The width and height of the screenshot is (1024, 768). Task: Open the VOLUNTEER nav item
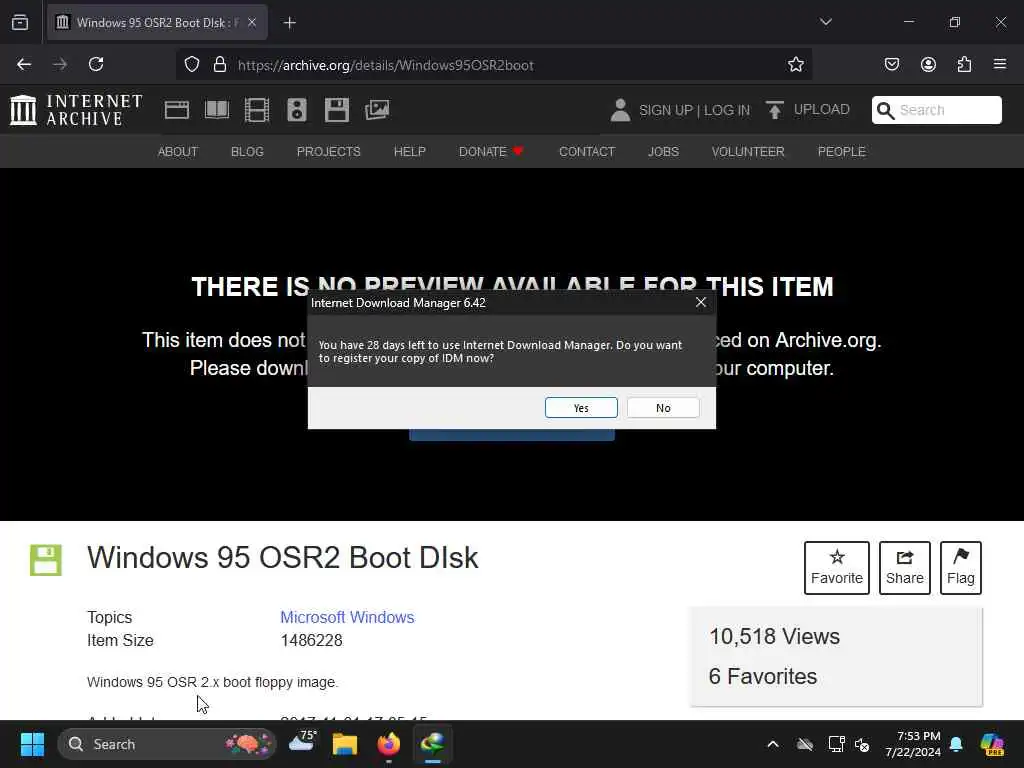pos(748,152)
